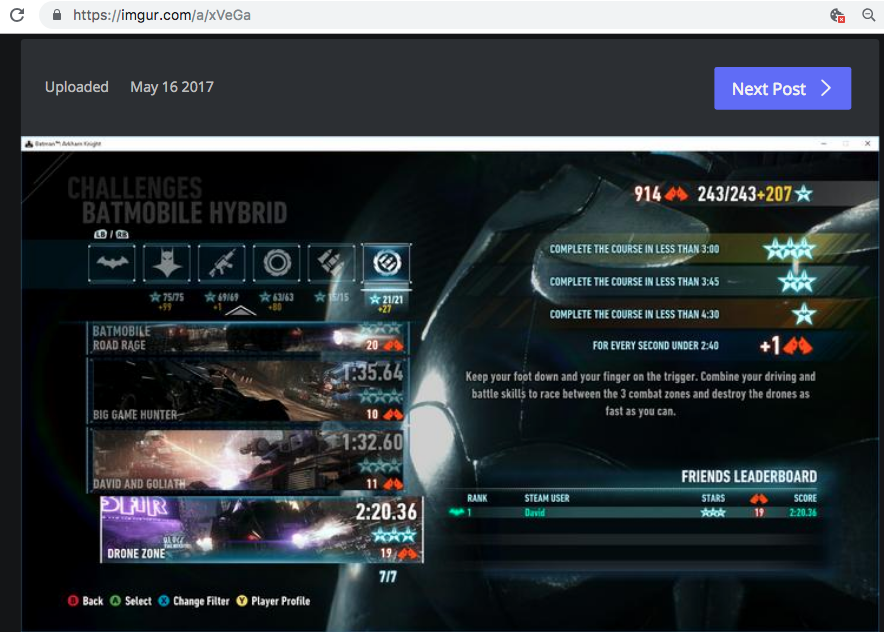This screenshot has height=632, width=884.
Task: Click the 'David' leaderboard user name
Action: (534, 512)
